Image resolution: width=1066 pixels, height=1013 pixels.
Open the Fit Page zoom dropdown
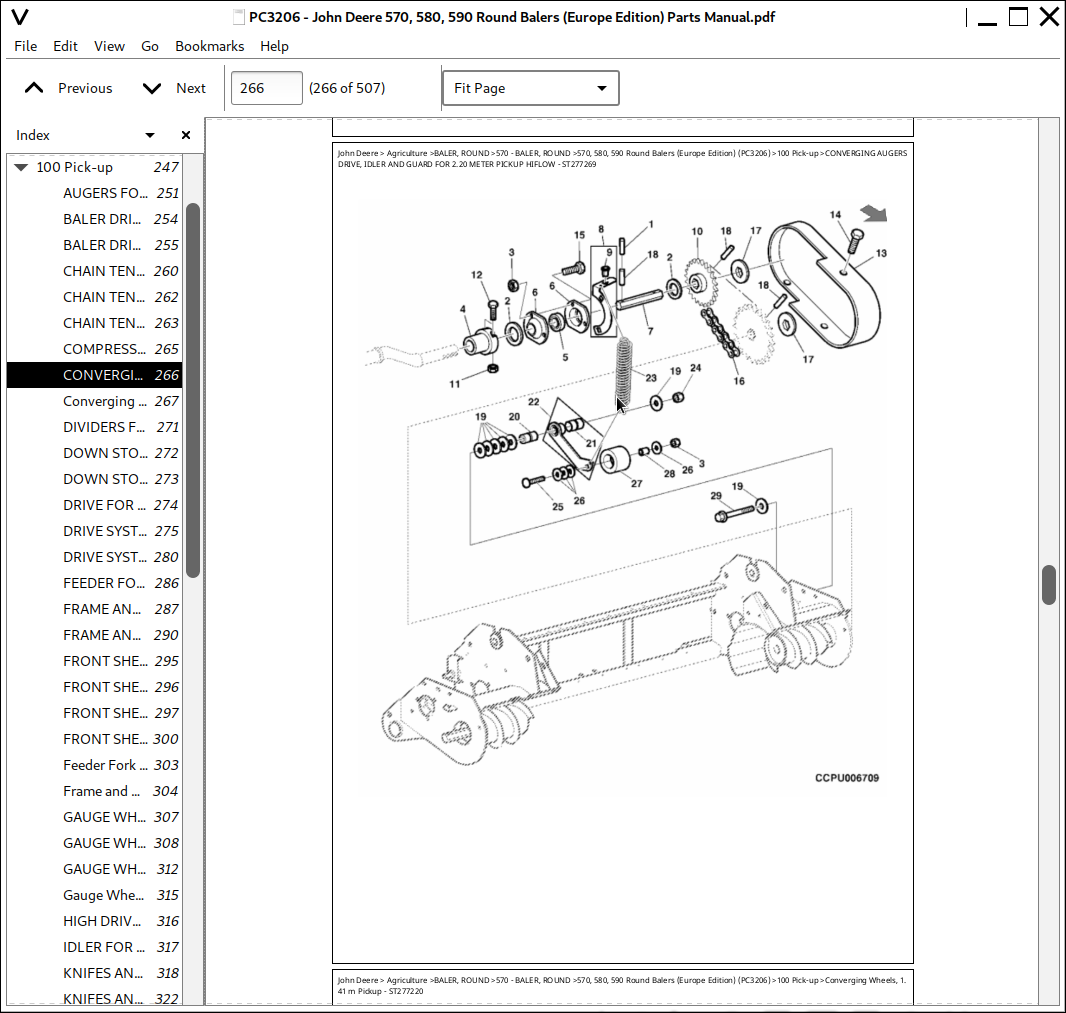tap(530, 88)
